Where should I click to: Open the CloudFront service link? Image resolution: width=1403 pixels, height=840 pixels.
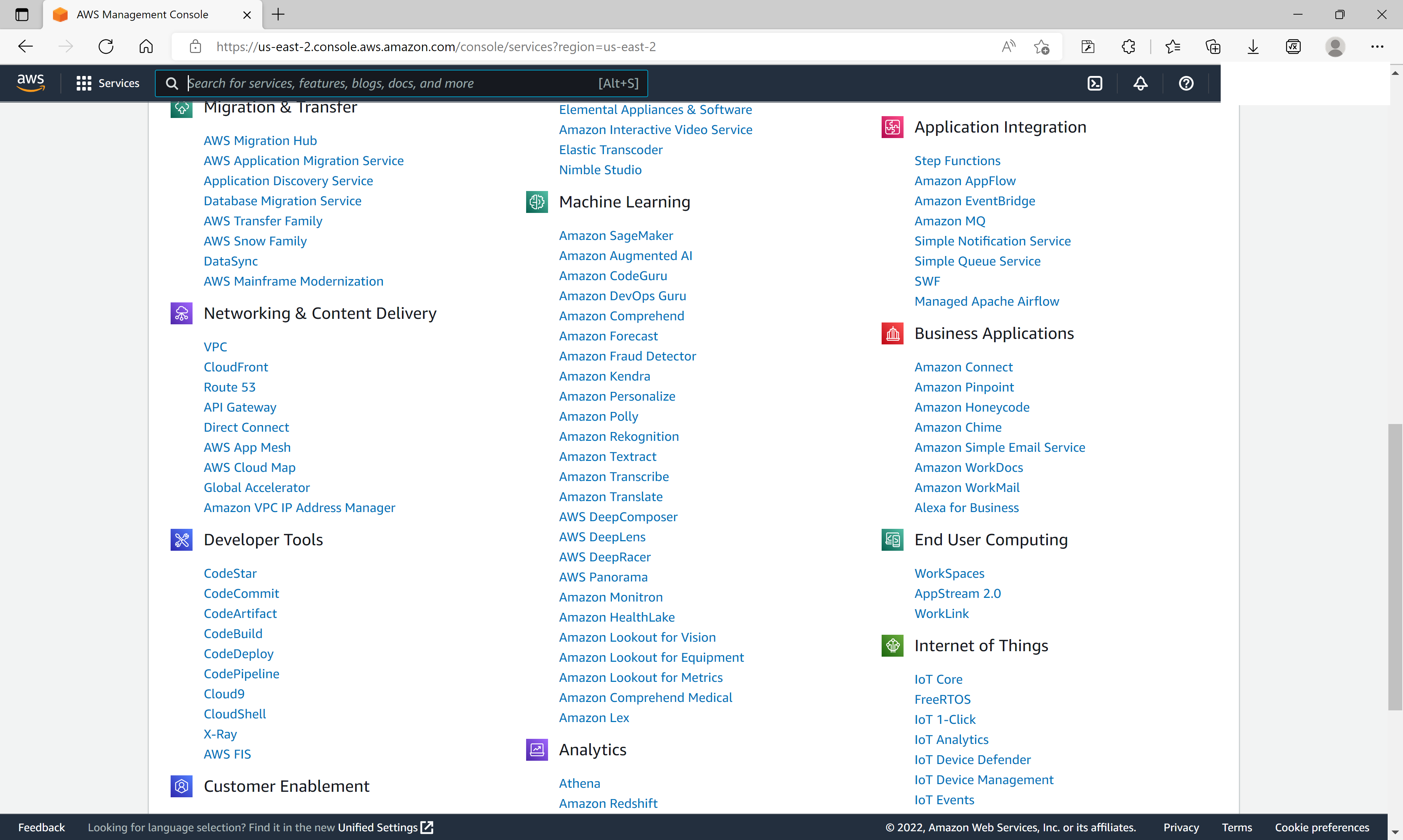pos(236,367)
